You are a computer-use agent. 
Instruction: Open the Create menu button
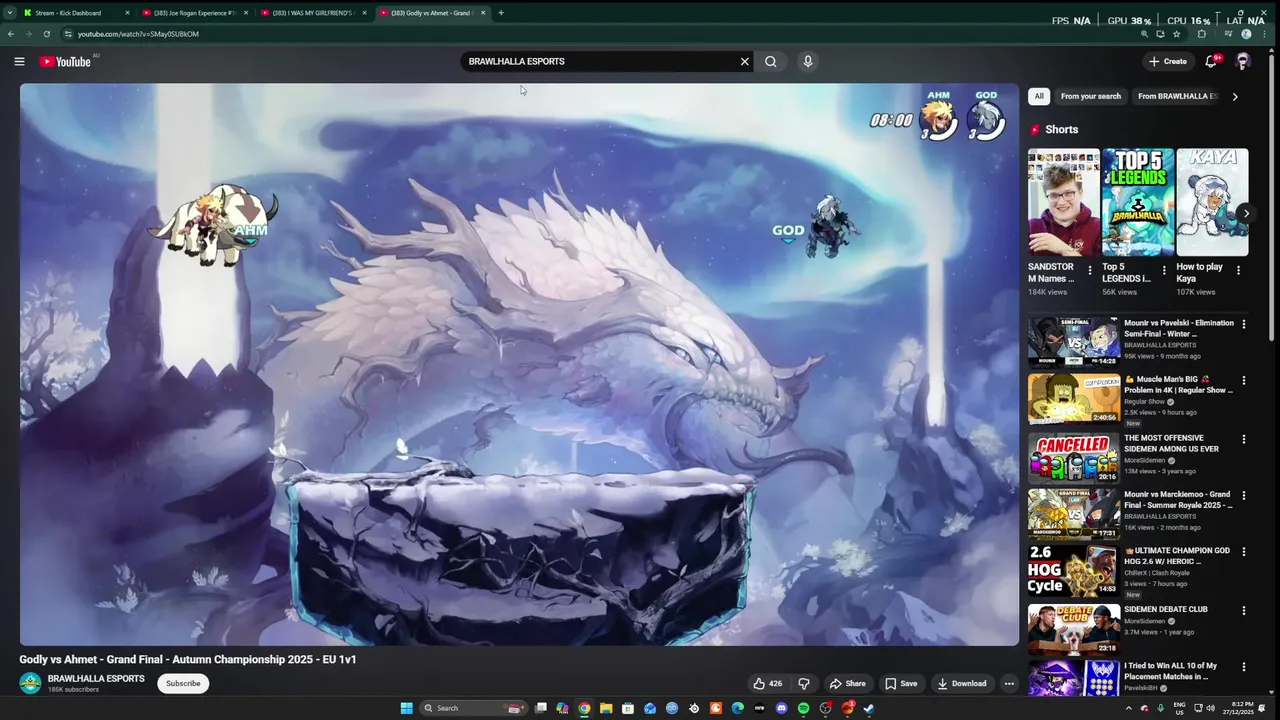1168,61
